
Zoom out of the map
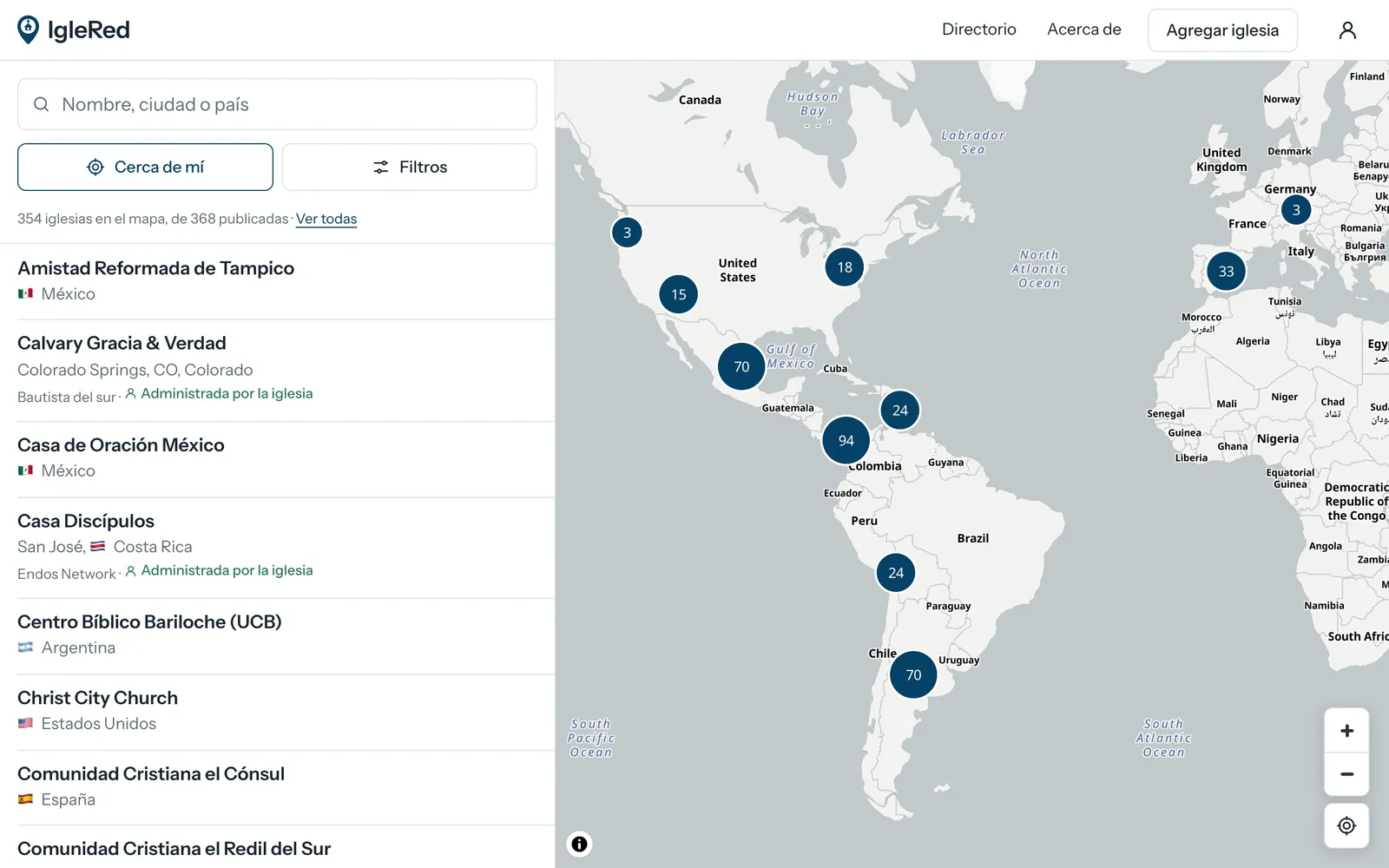tap(1346, 774)
